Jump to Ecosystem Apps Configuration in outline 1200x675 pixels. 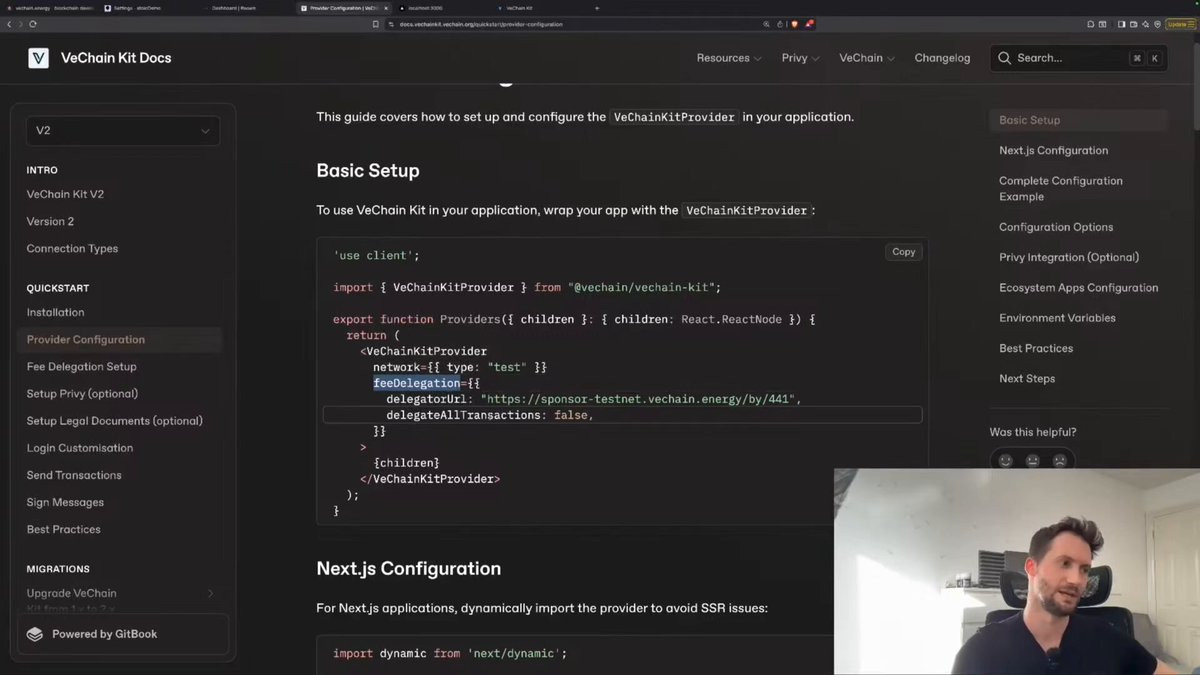coord(1078,288)
